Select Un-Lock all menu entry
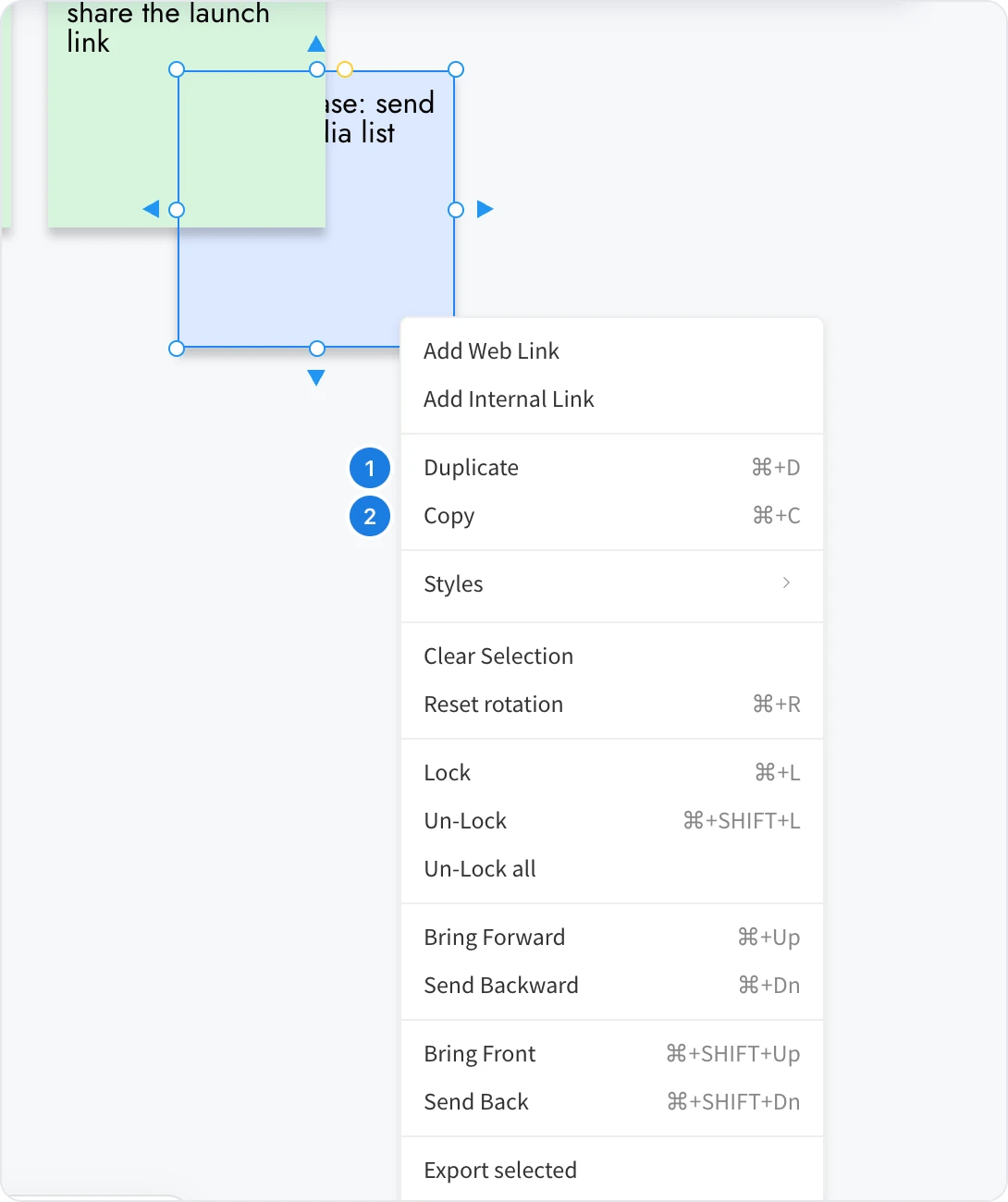1008x1202 pixels. (x=611, y=869)
